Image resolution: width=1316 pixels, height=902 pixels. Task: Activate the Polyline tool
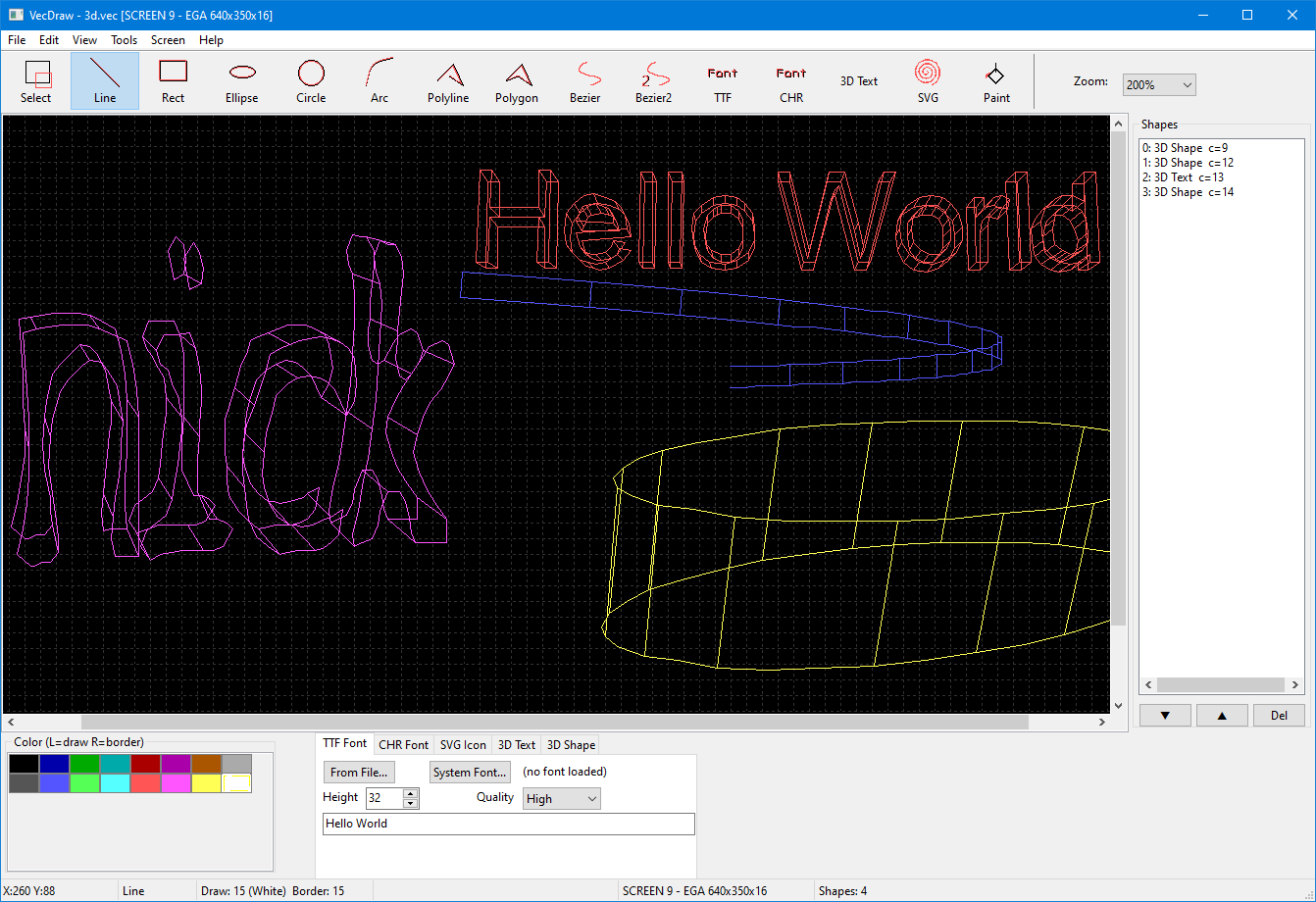(x=448, y=80)
